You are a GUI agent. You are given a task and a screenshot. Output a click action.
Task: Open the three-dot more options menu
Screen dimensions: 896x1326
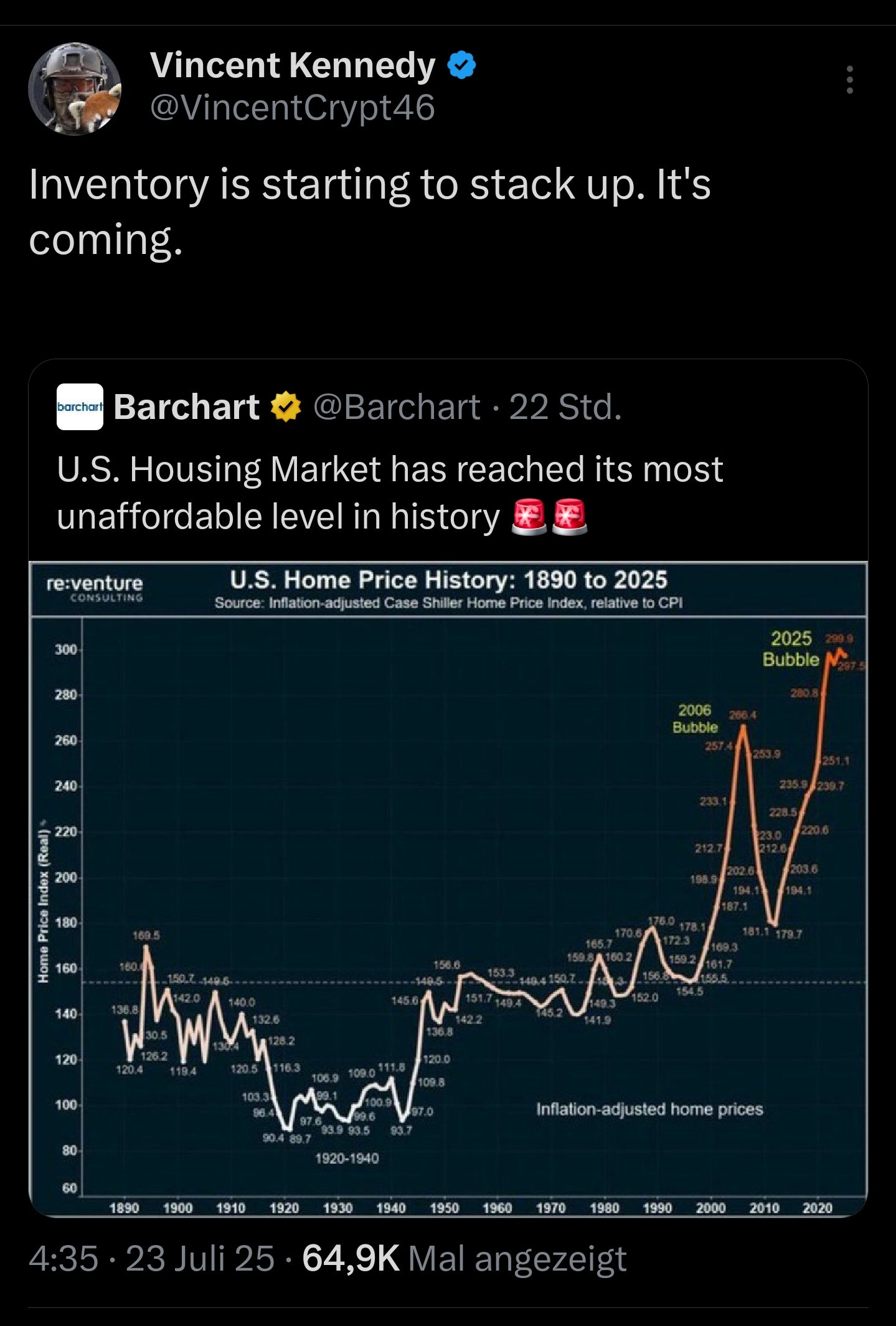[849, 80]
